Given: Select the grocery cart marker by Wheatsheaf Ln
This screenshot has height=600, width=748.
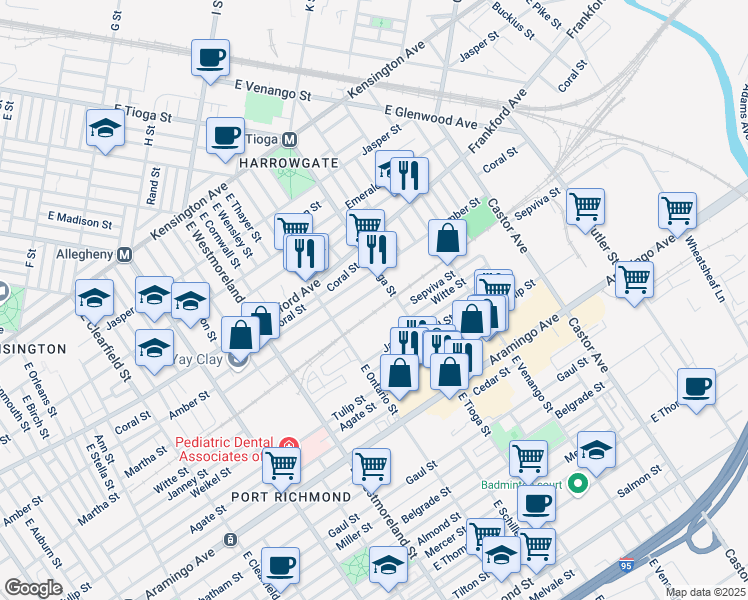Looking at the screenshot, I should click(677, 213).
